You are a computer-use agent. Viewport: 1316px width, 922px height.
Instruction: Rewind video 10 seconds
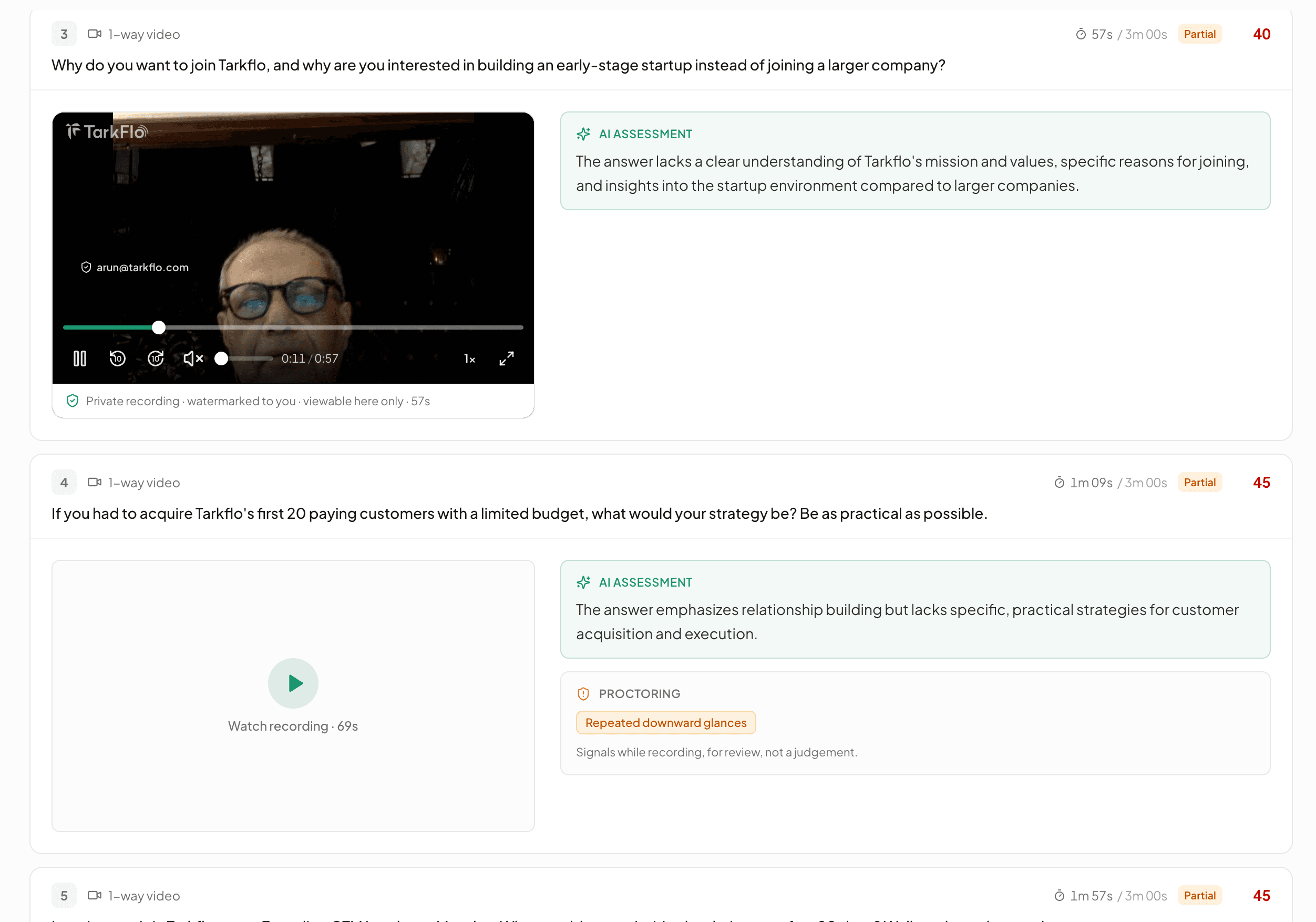click(118, 358)
